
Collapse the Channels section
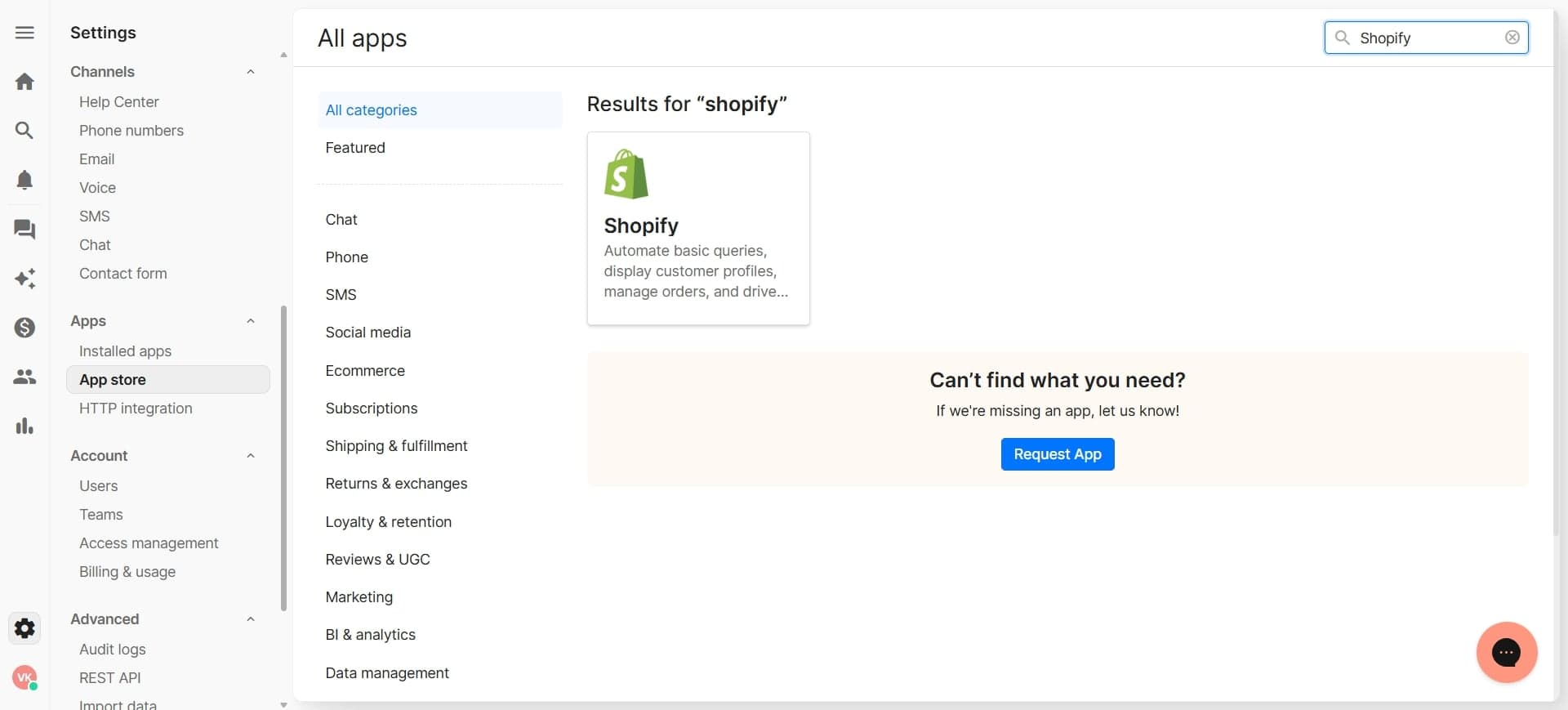click(251, 72)
